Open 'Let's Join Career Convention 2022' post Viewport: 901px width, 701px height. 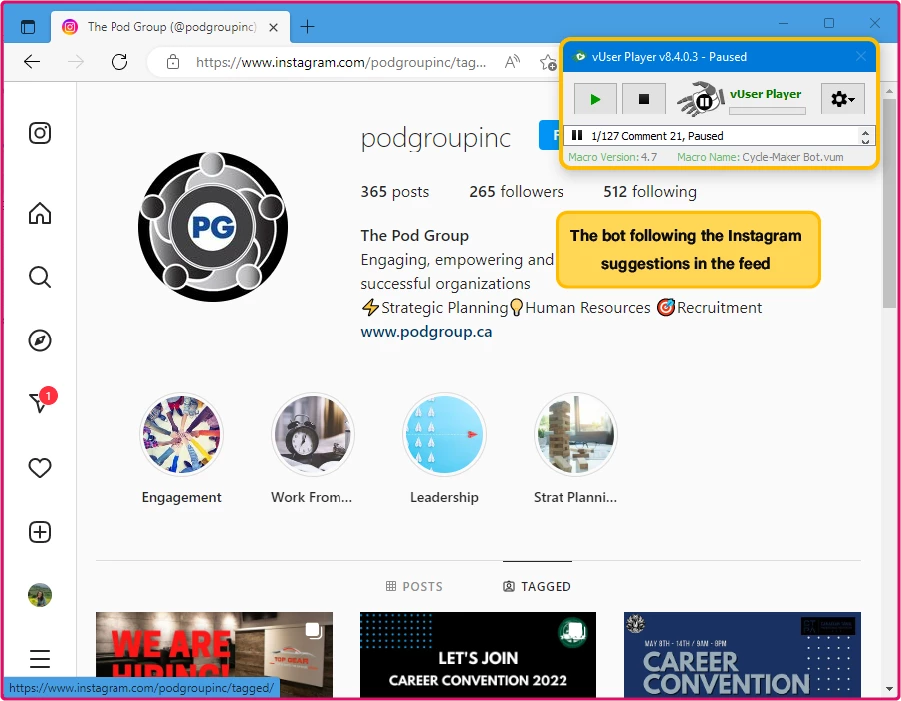[478, 655]
